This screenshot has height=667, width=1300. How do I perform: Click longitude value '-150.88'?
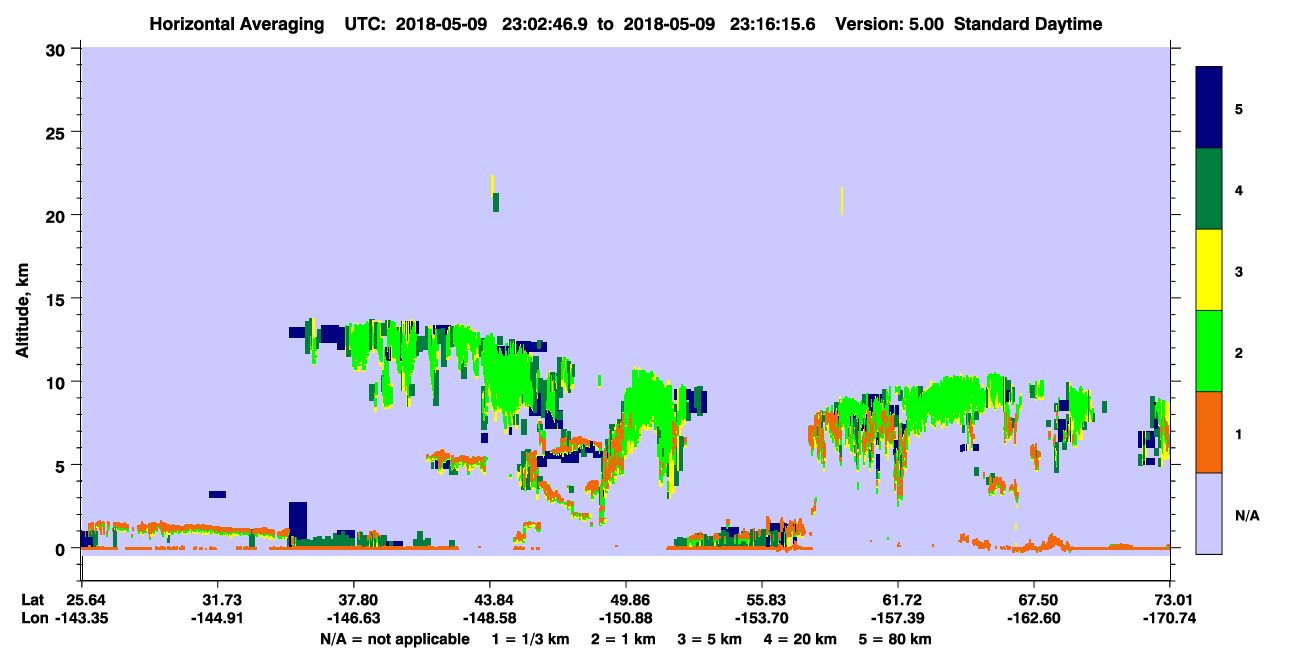626,617
